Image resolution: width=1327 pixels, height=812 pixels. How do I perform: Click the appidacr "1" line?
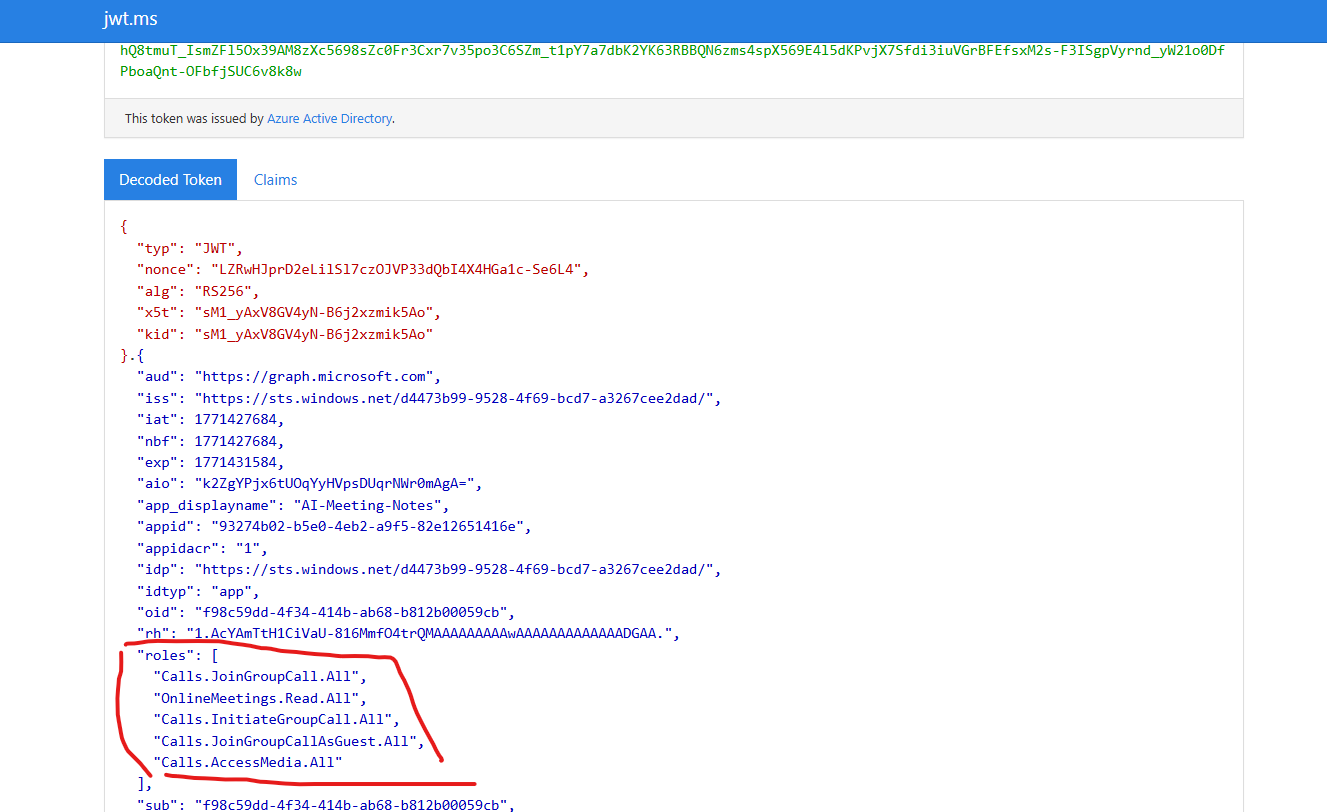click(202, 548)
